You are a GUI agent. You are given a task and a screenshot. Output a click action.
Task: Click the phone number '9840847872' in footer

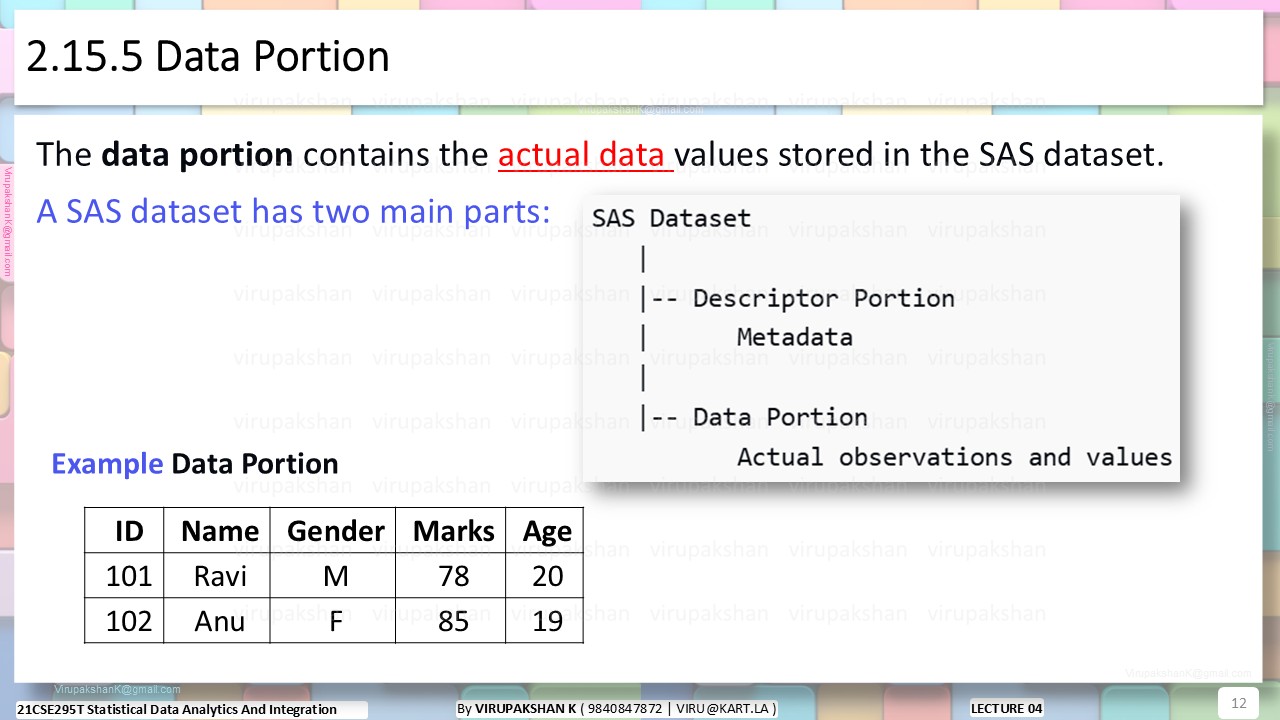625,708
